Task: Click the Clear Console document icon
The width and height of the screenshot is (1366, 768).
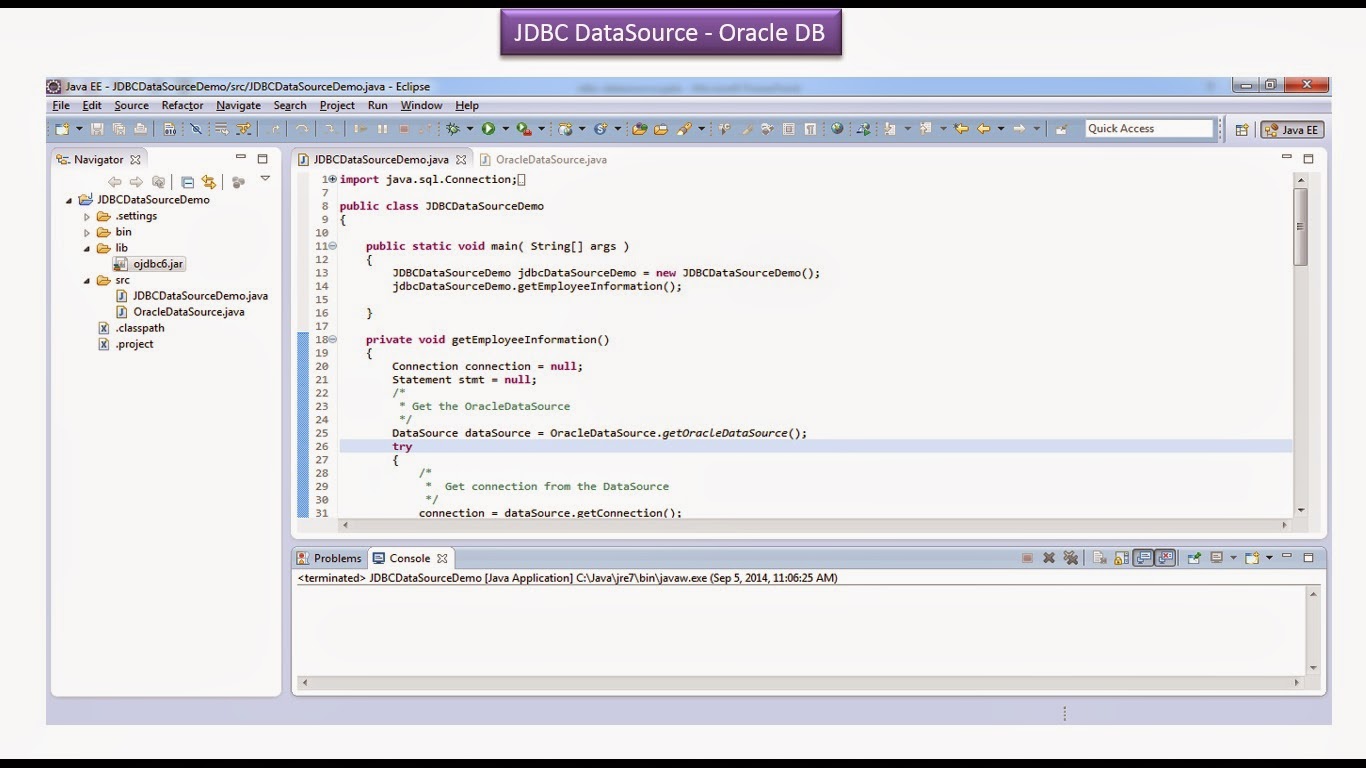Action: (1100, 558)
